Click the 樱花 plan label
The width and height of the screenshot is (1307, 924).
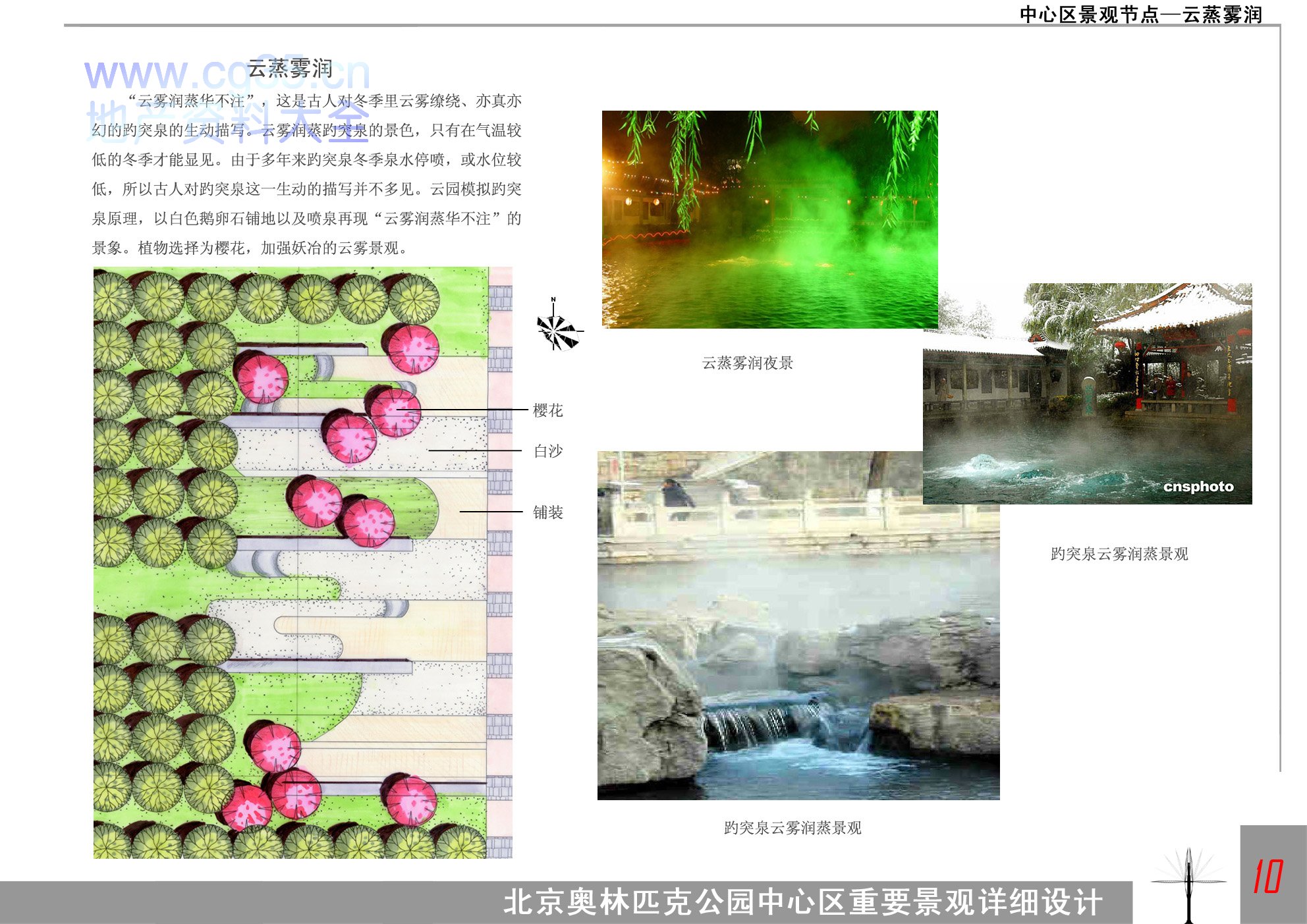pyautogui.click(x=547, y=410)
